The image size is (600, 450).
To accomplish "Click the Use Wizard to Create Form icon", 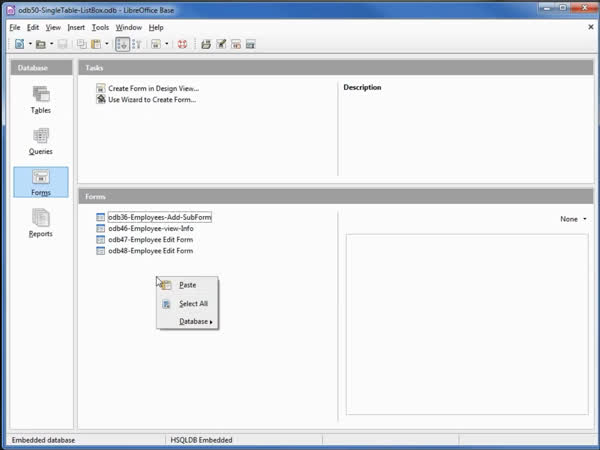I will (x=101, y=99).
